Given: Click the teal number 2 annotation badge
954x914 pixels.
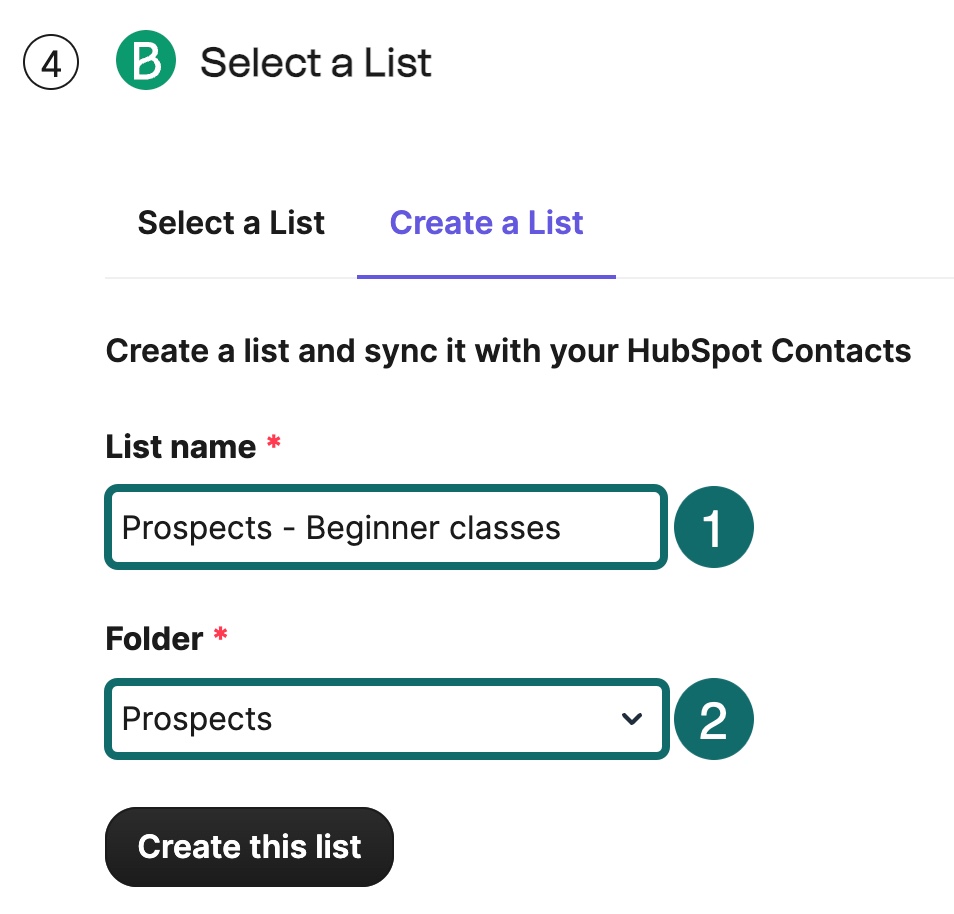Looking at the screenshot, I should click(712, 720).
